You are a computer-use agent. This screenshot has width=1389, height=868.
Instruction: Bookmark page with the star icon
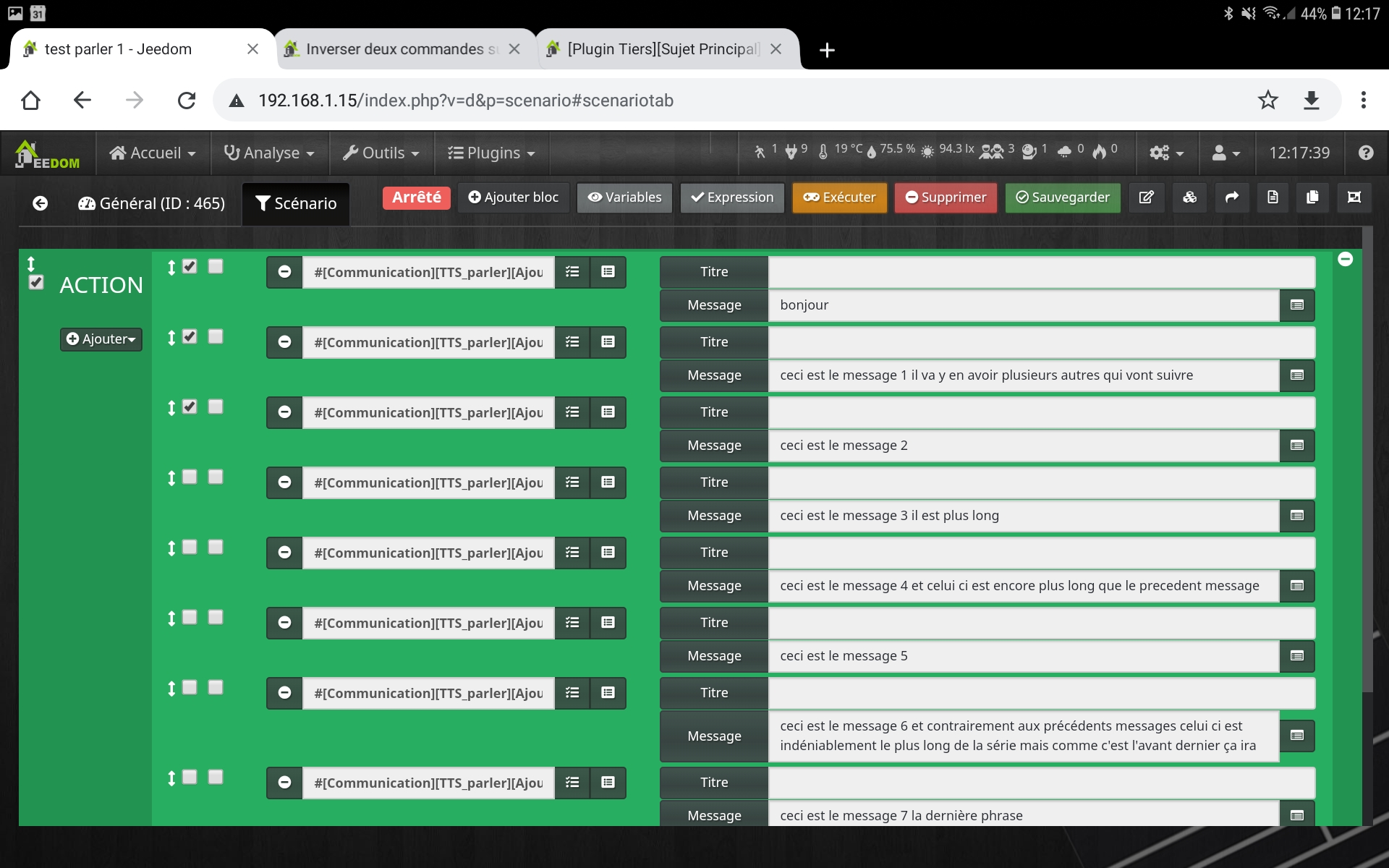click(x=1267, y=100)
